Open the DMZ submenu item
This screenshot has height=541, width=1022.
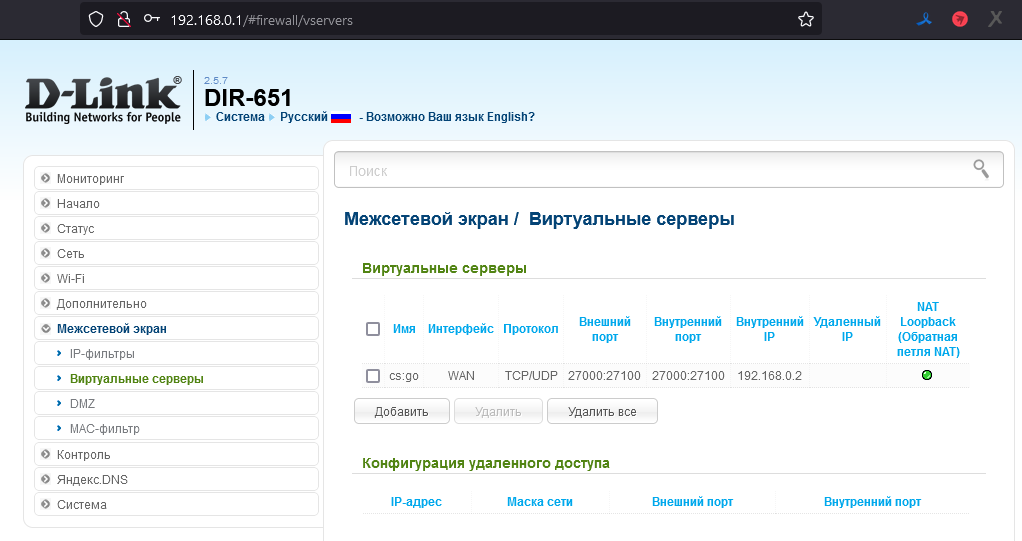point(176,403)
